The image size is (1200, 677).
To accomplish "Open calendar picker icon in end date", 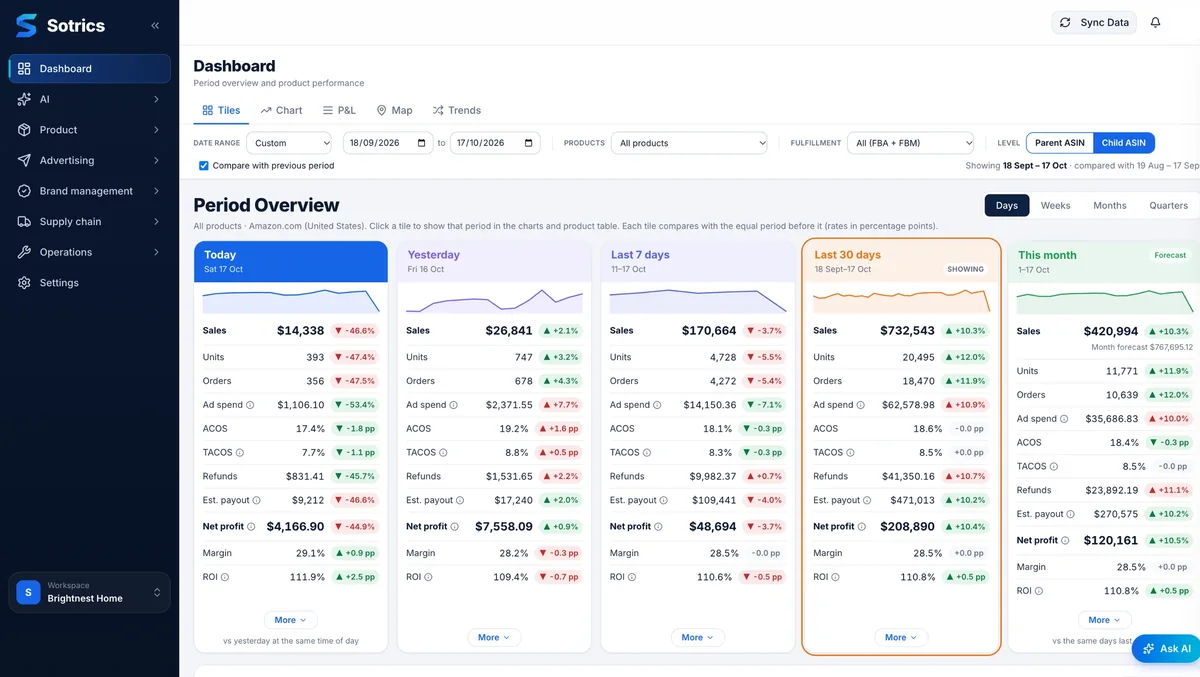I will tap(529, 143).
